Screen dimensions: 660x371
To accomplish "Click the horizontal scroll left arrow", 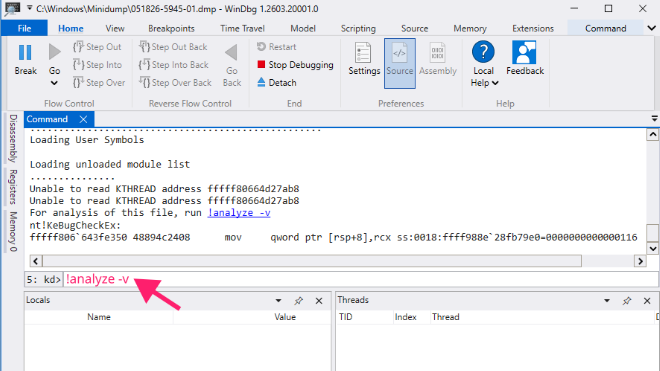I will (x=36, y=261).
